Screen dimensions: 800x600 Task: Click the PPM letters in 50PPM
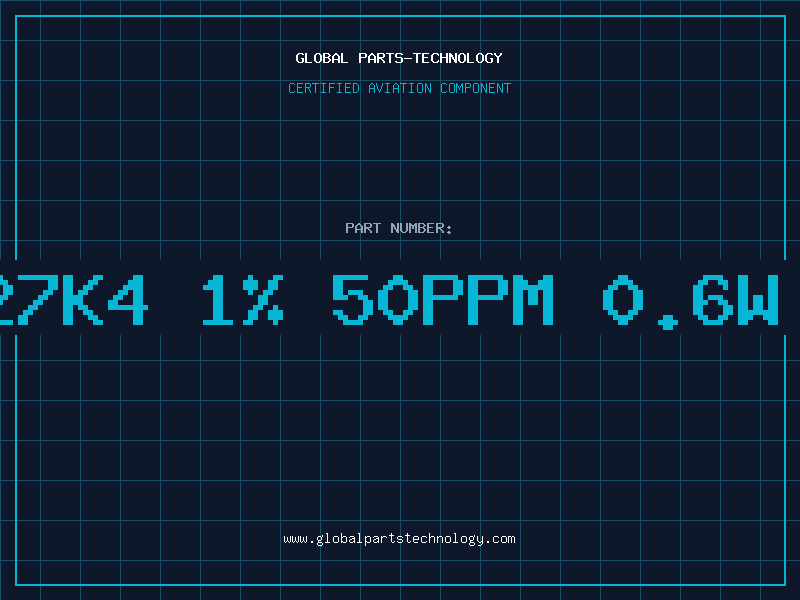coord(488,300)
